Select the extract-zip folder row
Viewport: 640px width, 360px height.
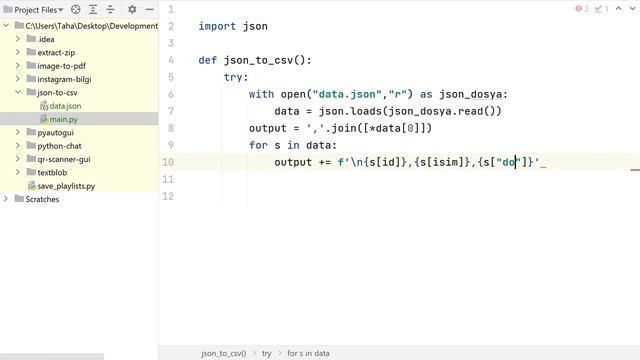point(79,52)
